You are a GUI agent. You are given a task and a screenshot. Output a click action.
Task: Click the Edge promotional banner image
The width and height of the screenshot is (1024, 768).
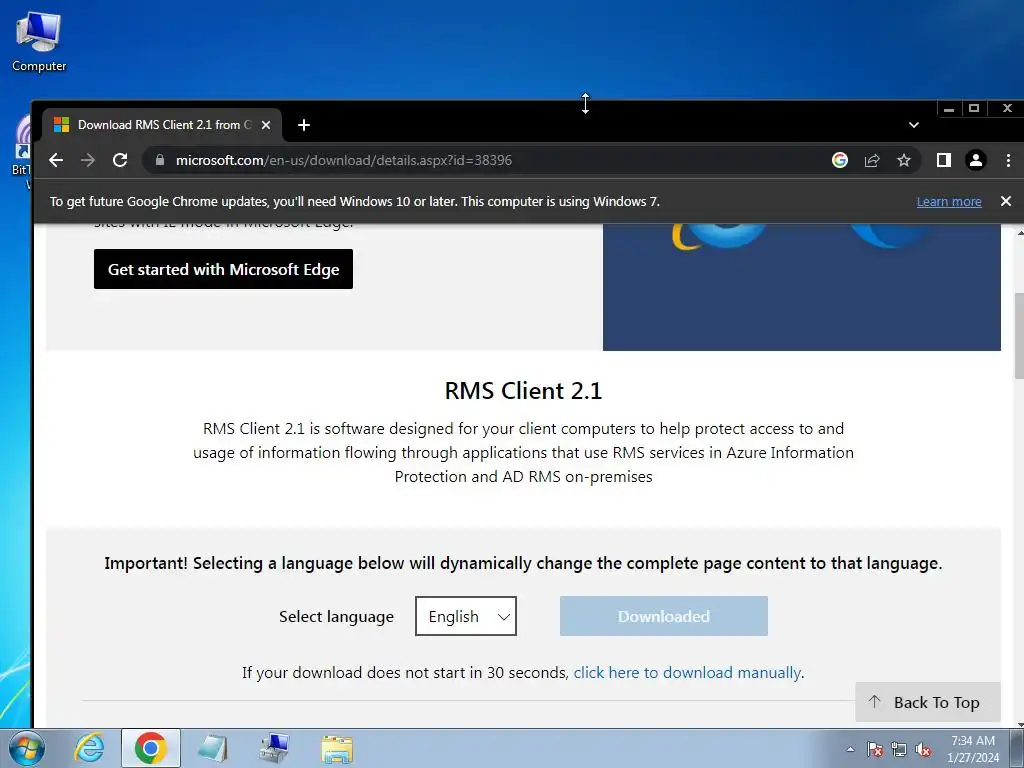(801, 287)
